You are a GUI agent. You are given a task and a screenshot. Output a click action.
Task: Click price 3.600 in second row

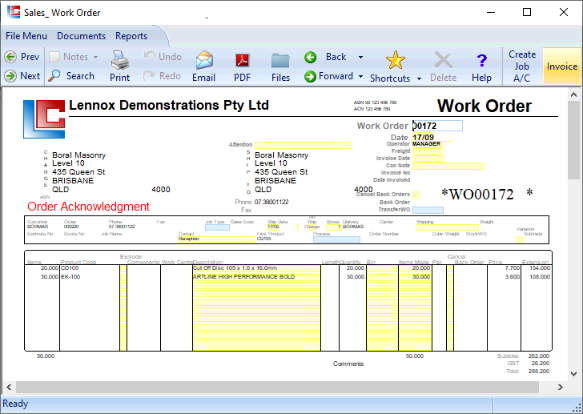point(512,277)
